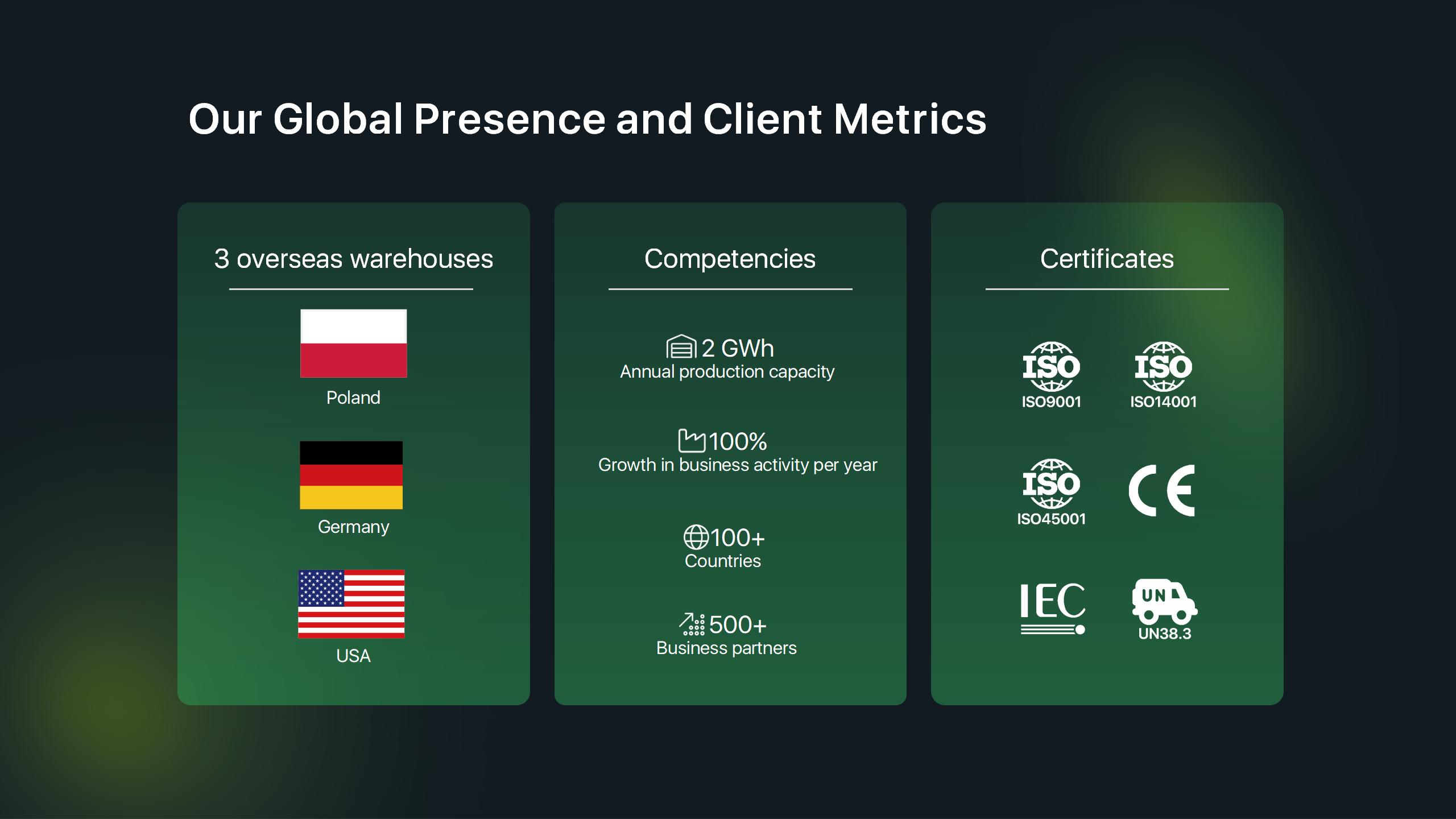Viewport: 1456px width, 819px height.
Task: Click the Poland label text
Action: pyautogui.click(x=353, y=398)
